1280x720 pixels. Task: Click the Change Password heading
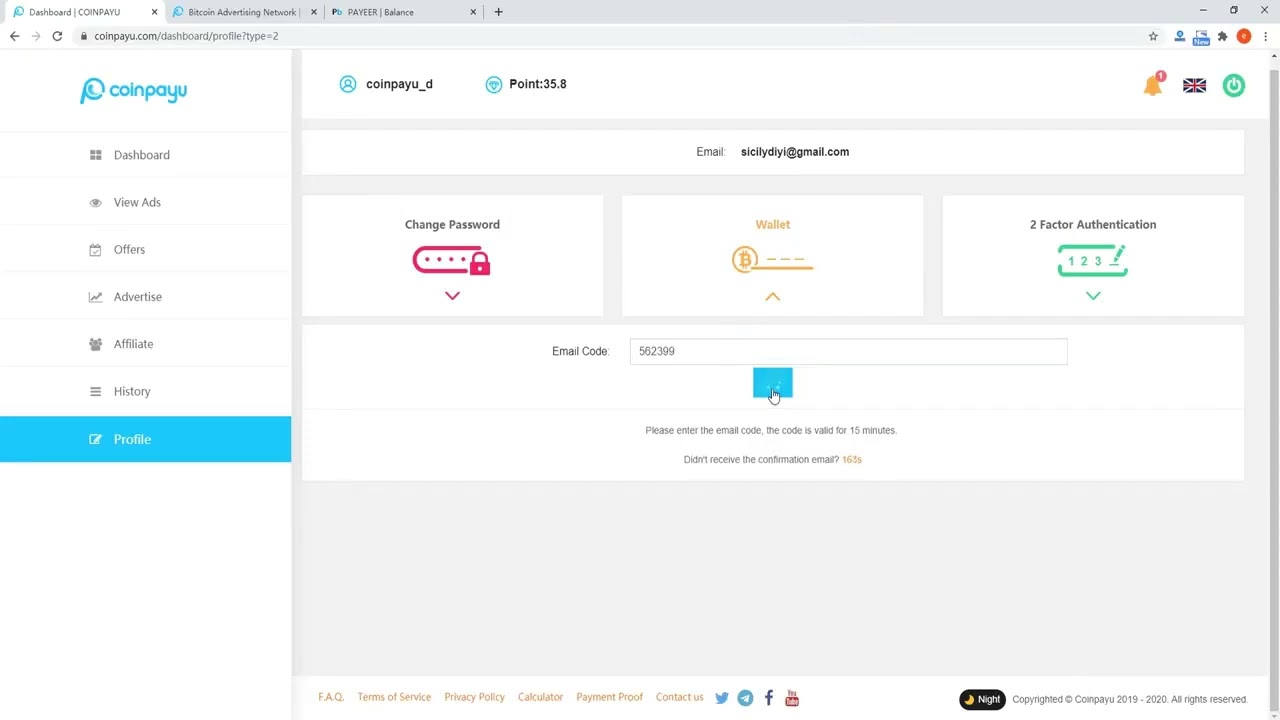pyautogui.click(x=452, y=225)
